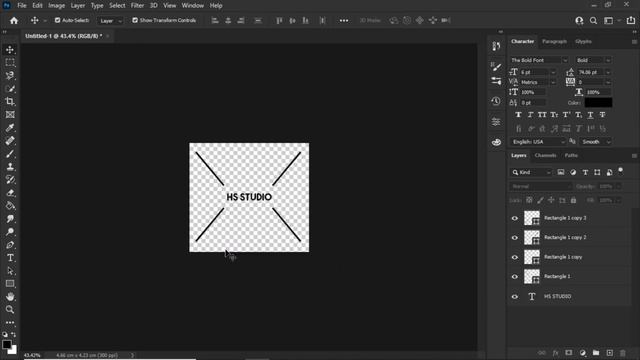Open the Search magnifier in options bar
Viewport: 640px width, 360px height.
pos(593,20)
